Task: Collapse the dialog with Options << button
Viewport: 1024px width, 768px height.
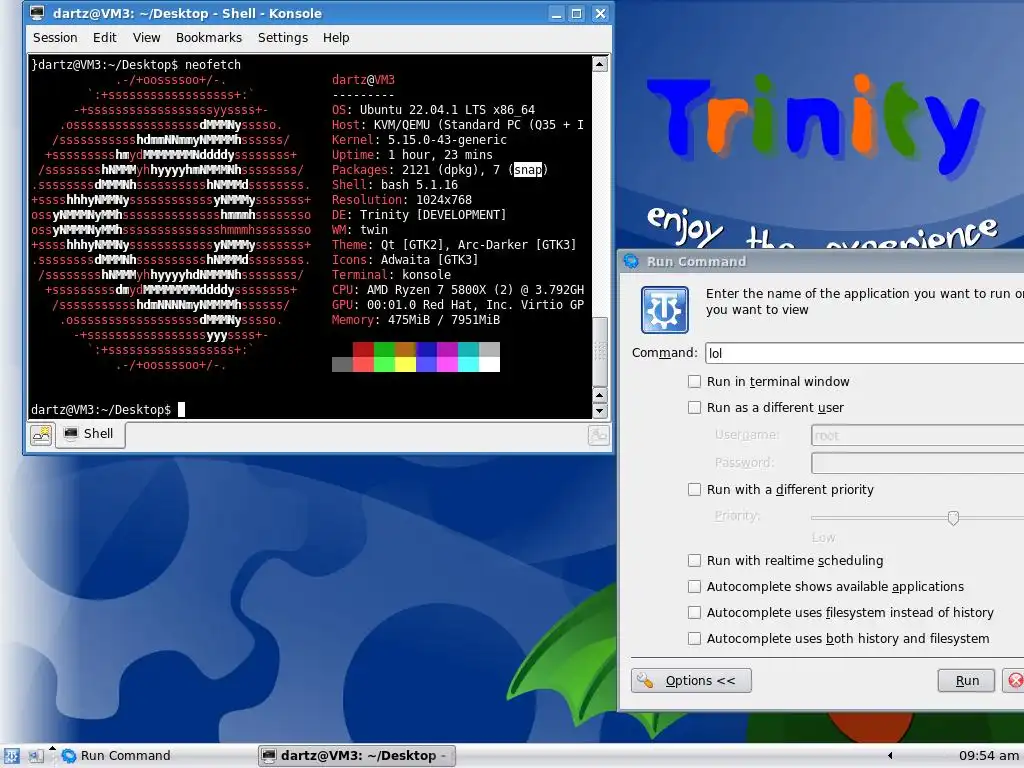Action: [x=691, y=680]
